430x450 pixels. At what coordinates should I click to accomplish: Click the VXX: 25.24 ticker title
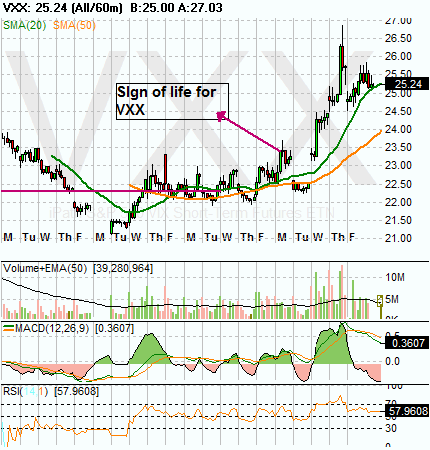point(35,7)
